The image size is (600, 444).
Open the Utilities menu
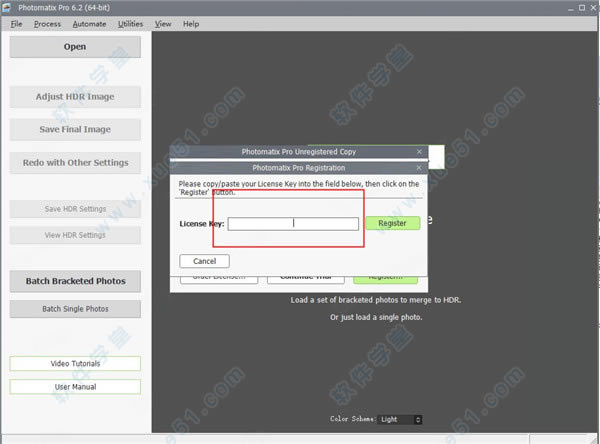coord(130,24)
